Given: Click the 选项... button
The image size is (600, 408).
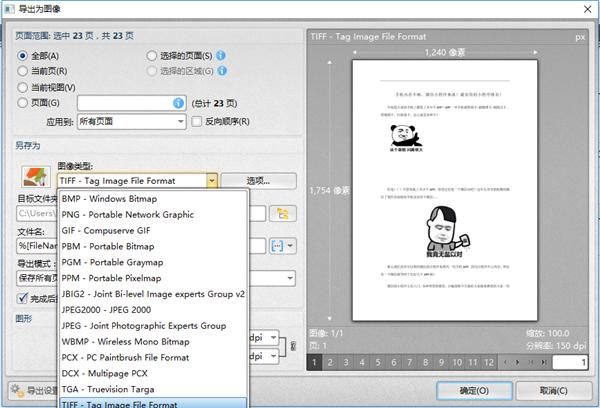Looking at the screenshot, I should [258, 181].
